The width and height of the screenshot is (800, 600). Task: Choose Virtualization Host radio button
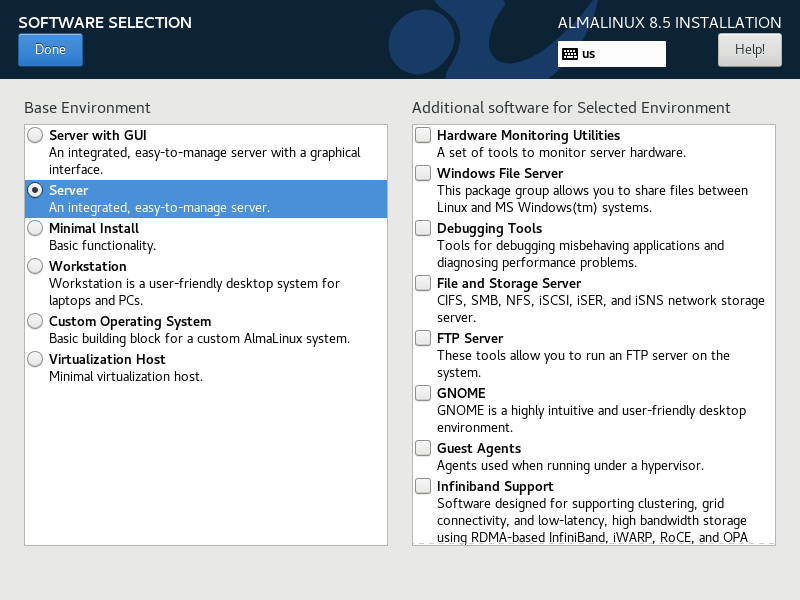[36, 359]
